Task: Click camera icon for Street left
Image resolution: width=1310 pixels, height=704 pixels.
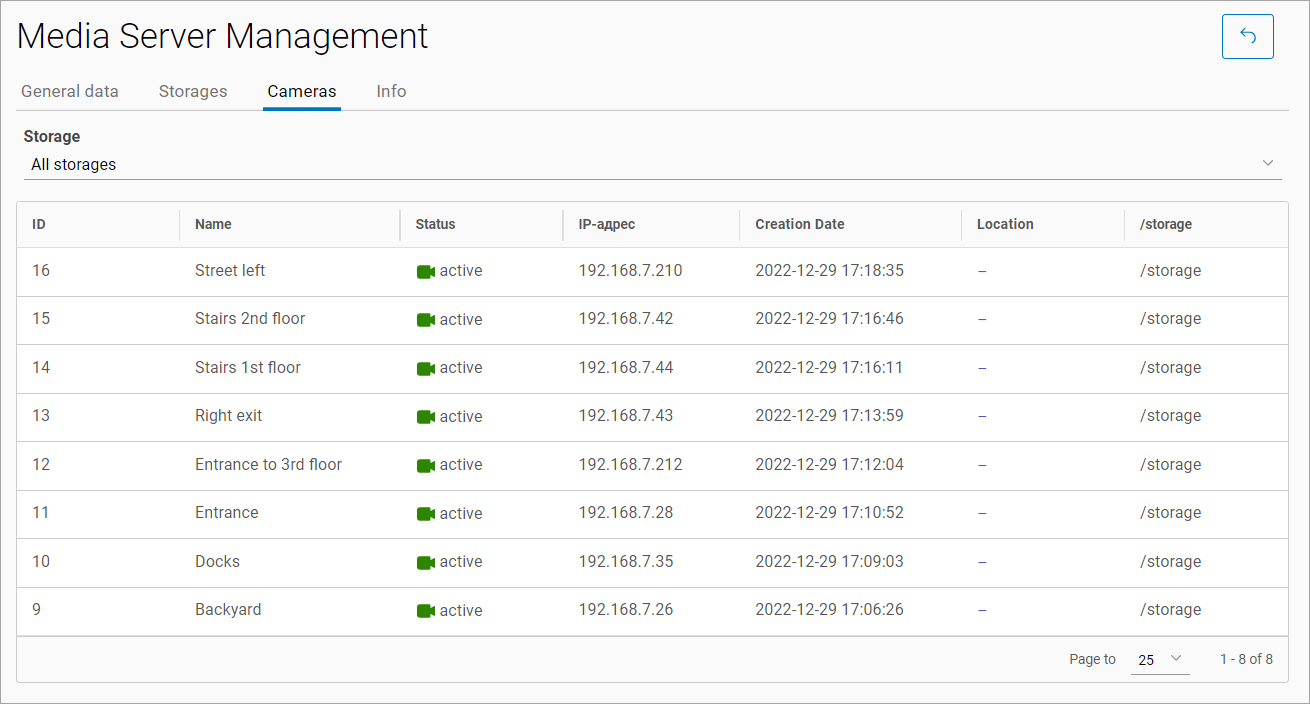Action: point(425,271)
